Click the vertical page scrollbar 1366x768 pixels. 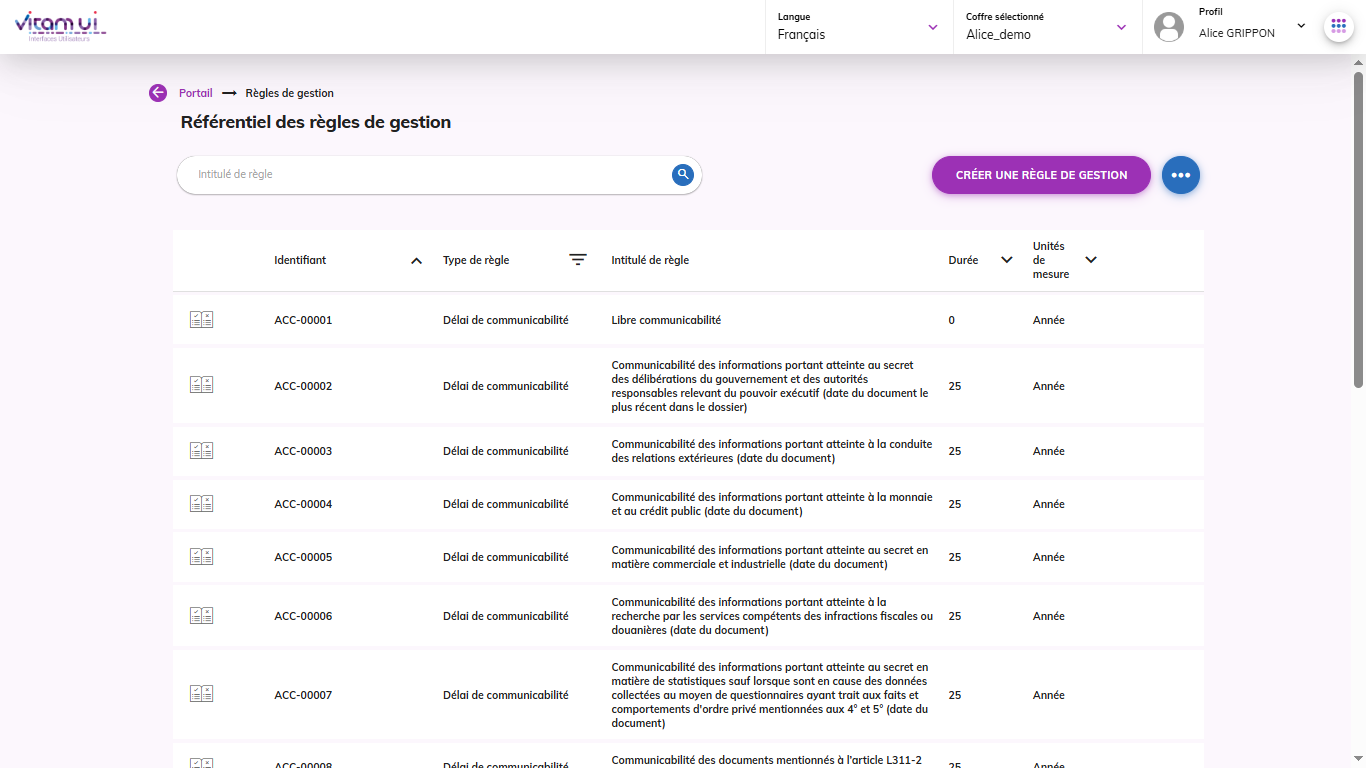(1358, 230)
